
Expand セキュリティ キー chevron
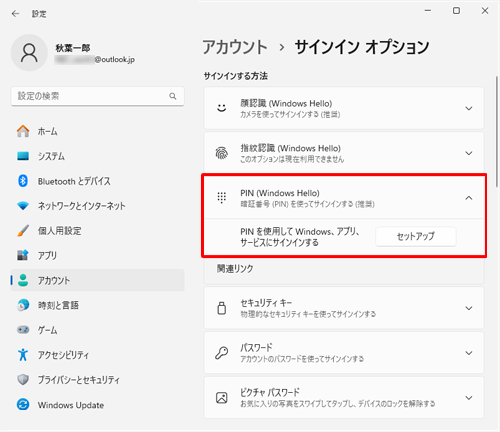[469, 308]
